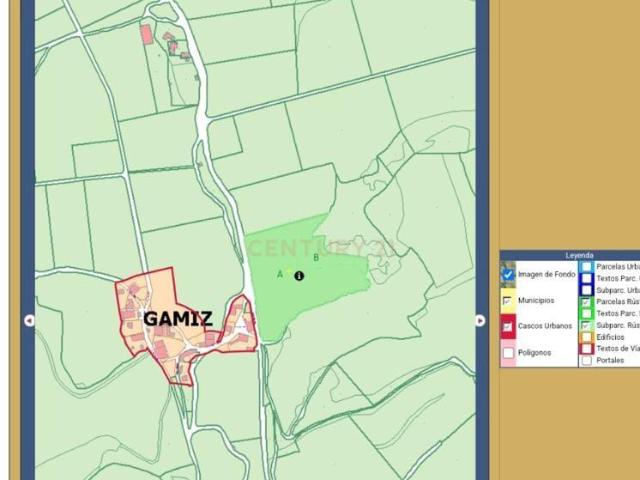
Task: Enable the Textos de Vías layer checkbox
Action: coord(587,349)
